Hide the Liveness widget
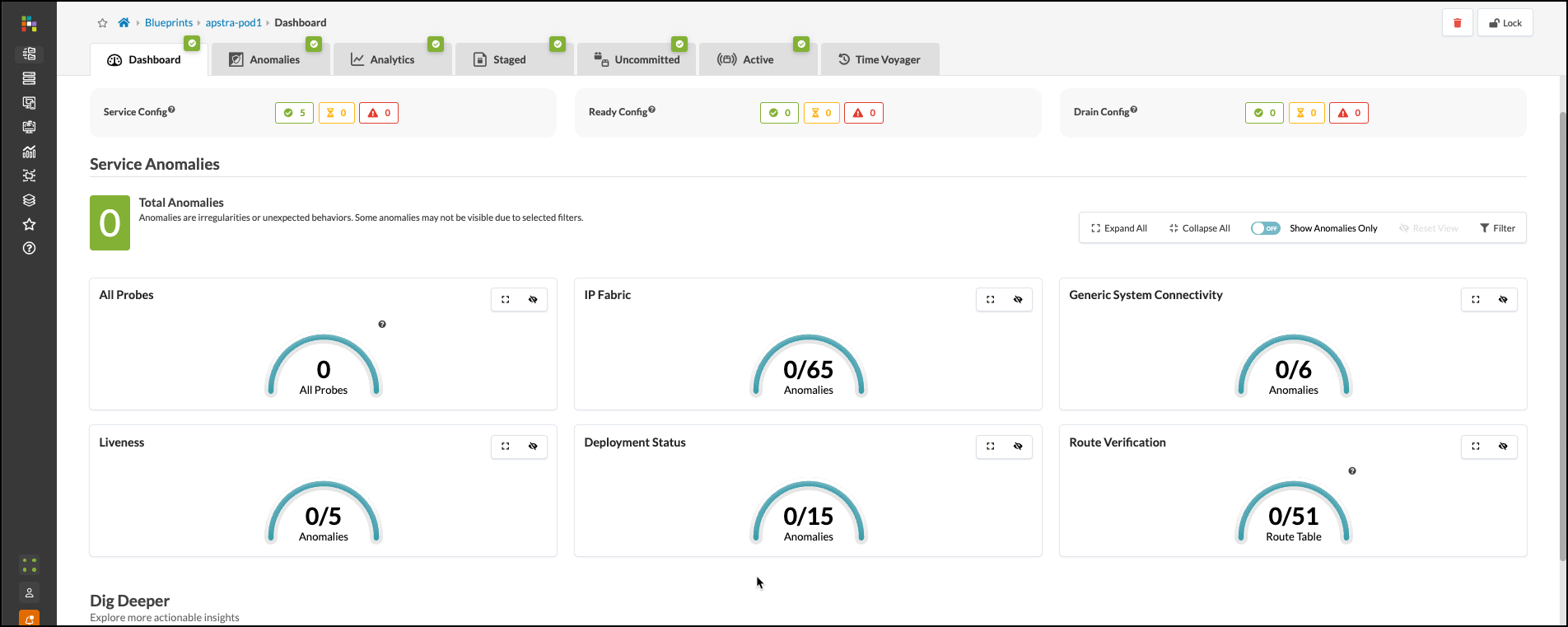Viewport: 1568px width, 627px height. (533, 447)
